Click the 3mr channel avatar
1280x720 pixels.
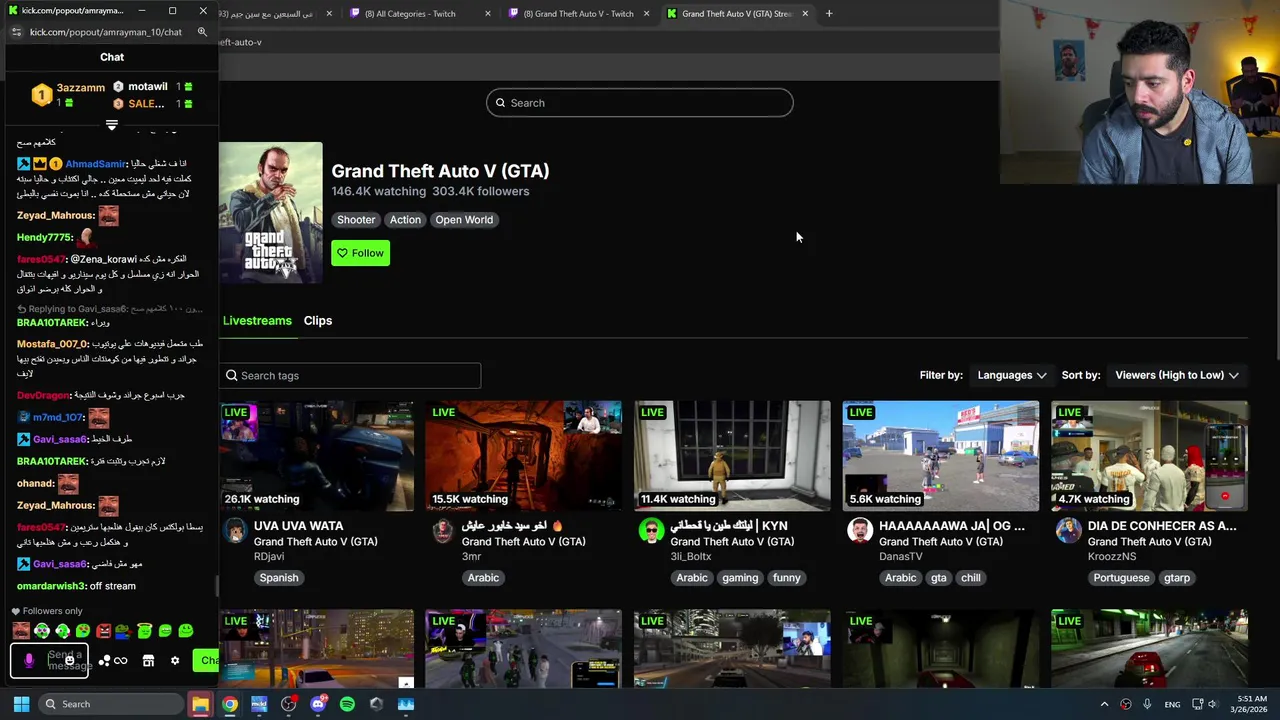[x=443, y=530]
